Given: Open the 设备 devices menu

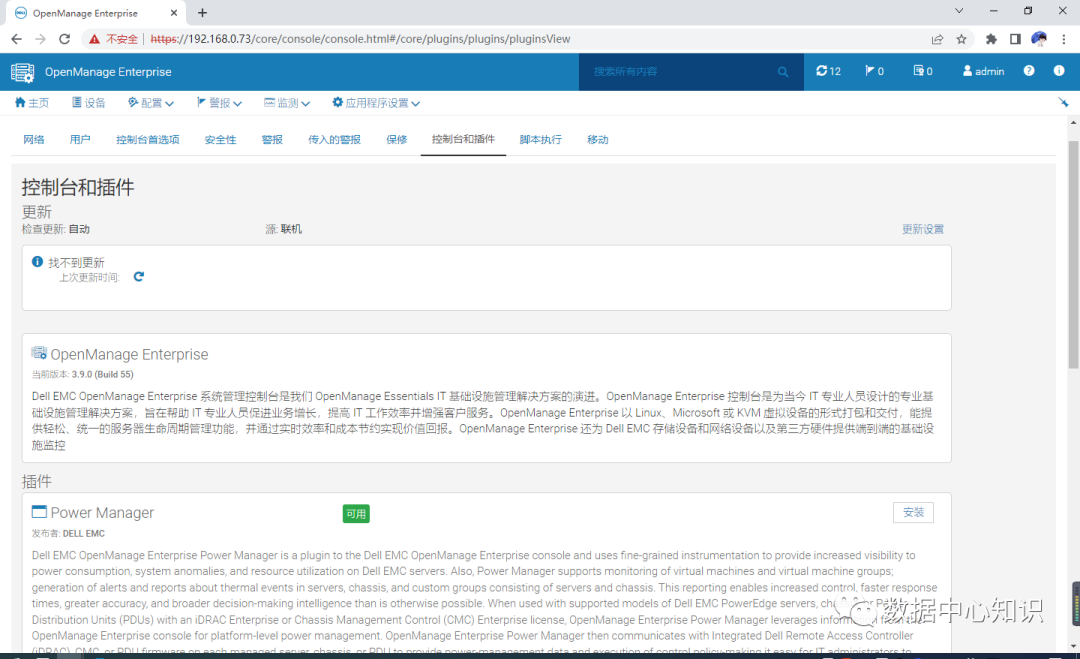Looking at the screenshot, I should 88,103.
